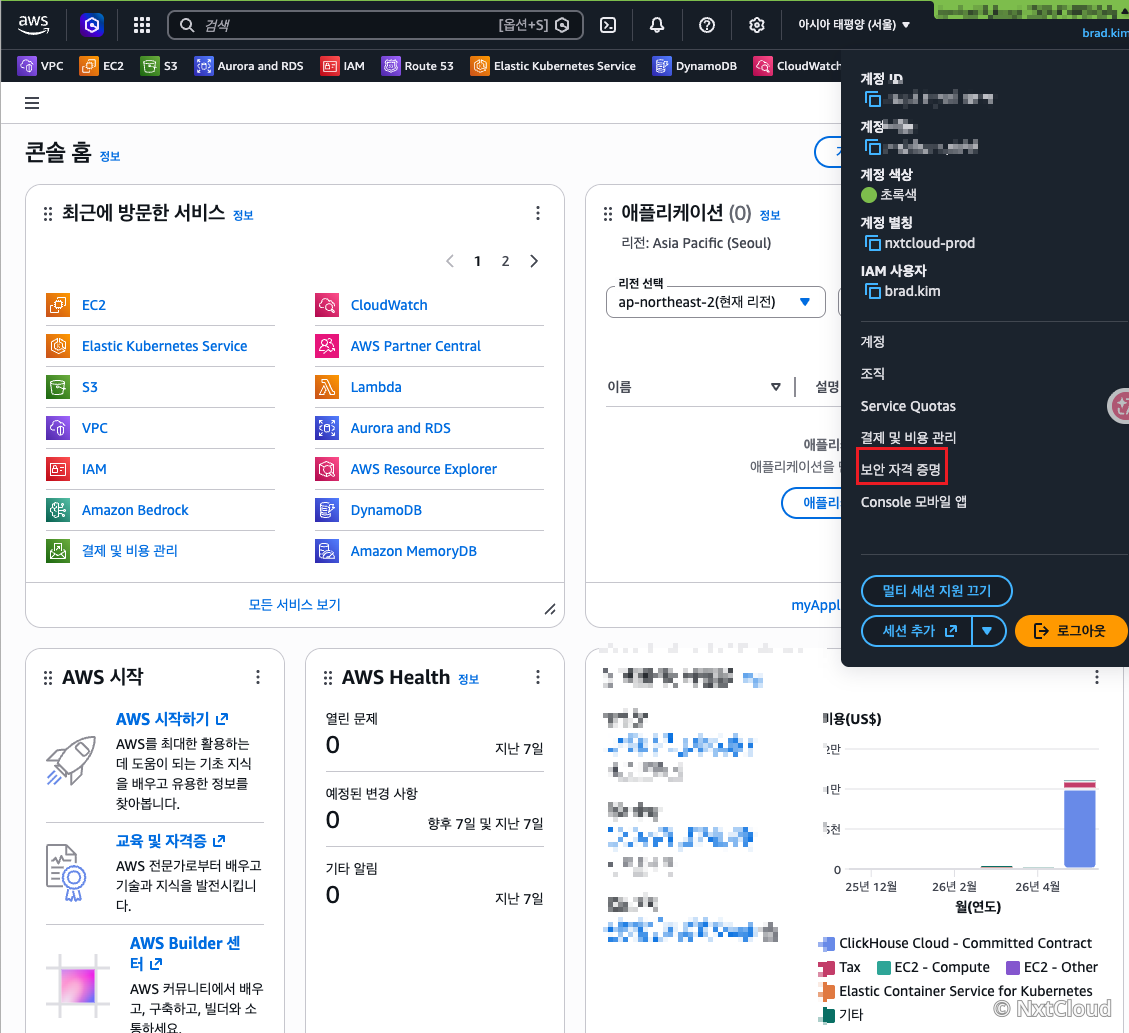Viewport: 1129px width, 1033px height.
Task: Click the resize handle of recent services widget
Action: click(550, 610)
